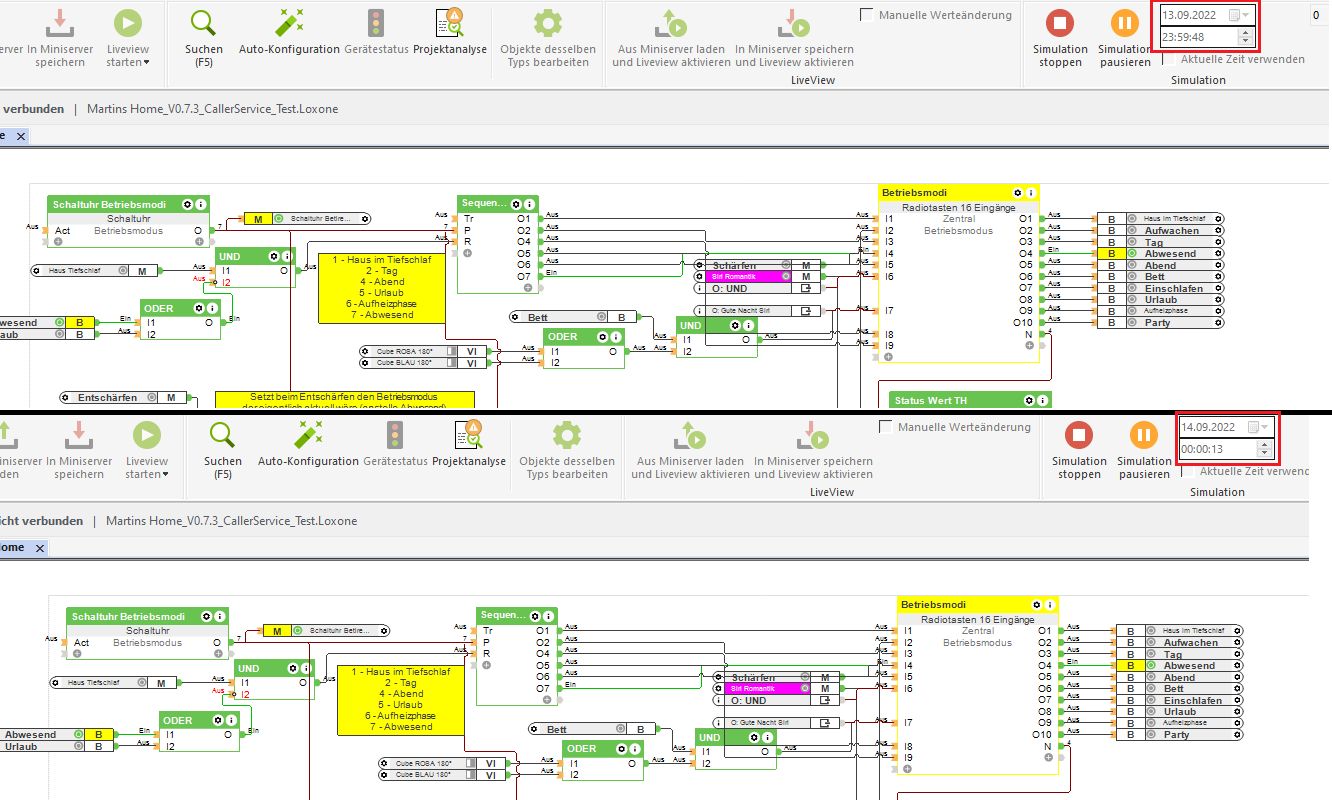The width and height of the screenshot is (1332, 800).
Task: Open Projektanalyse in the upper toolbar
Action: pos(450,23)
